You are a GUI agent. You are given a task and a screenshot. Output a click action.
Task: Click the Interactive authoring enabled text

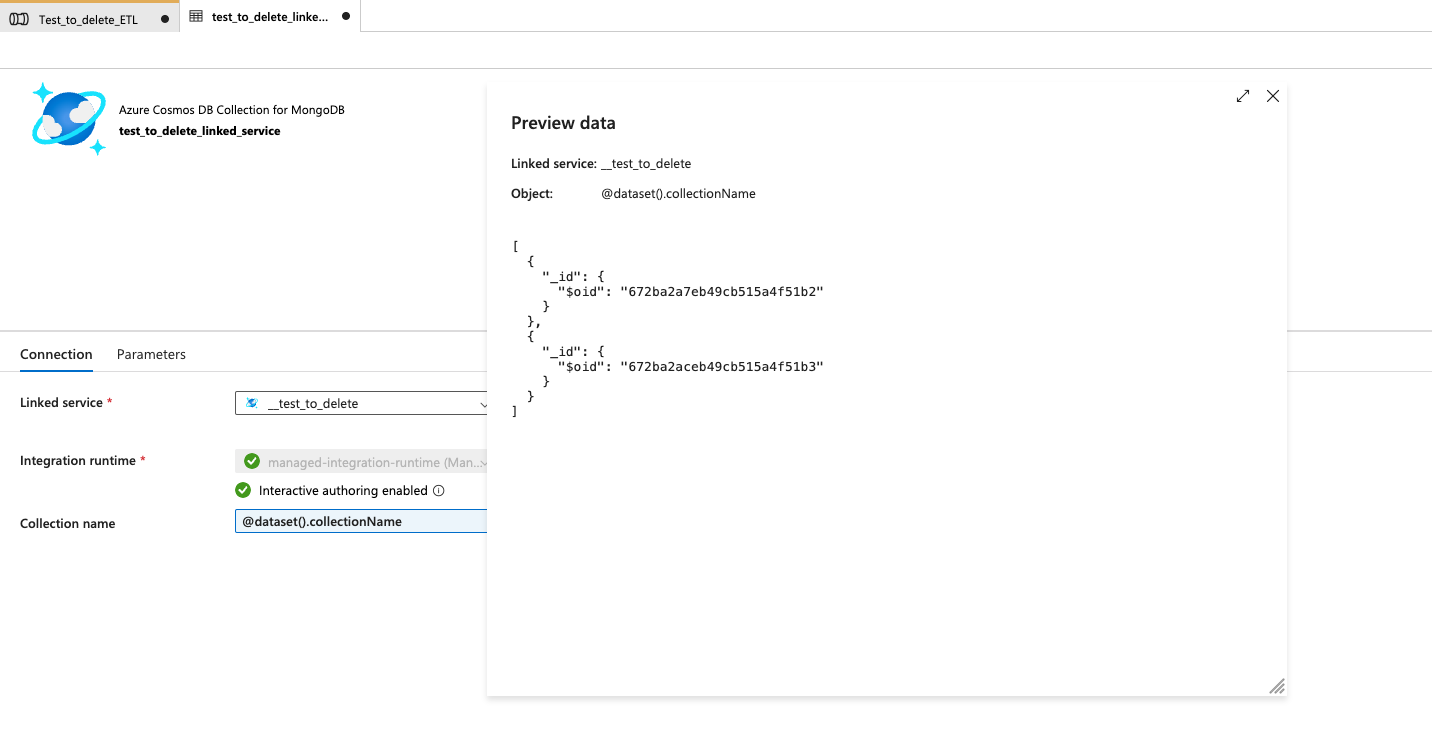(x=343, y=491)
